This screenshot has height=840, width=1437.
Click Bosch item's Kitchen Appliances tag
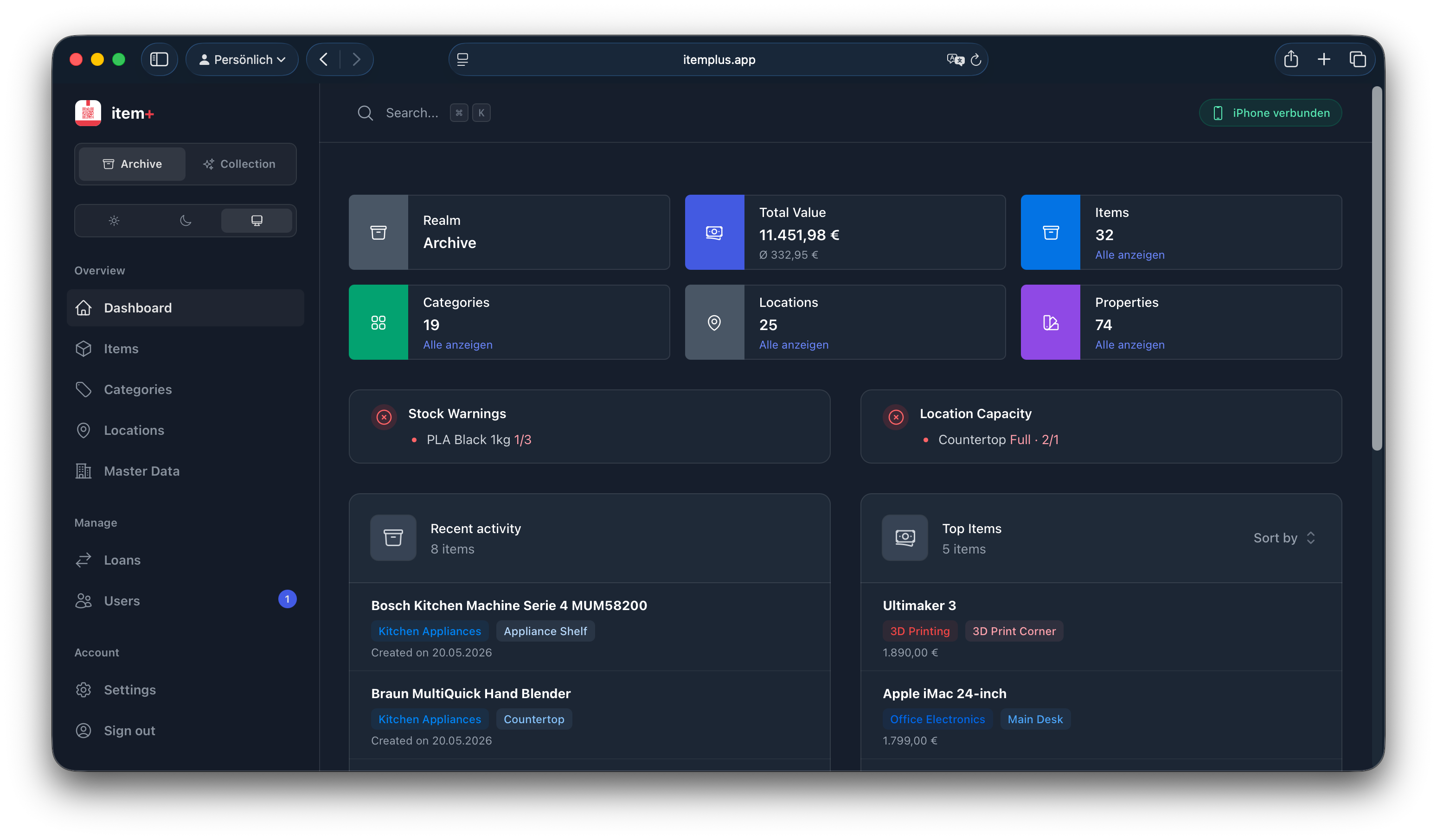pyautogui.click(x=430, y=631)
